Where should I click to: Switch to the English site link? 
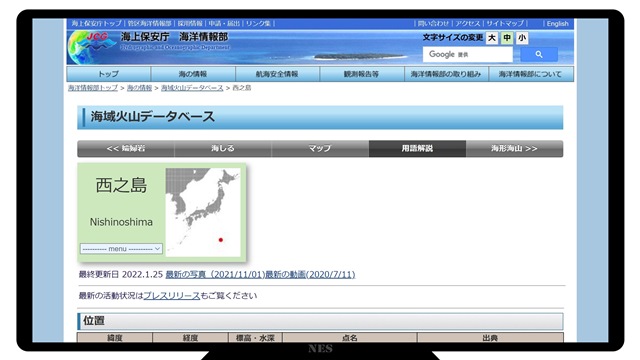pyautogui.click(x=558, y=24)
